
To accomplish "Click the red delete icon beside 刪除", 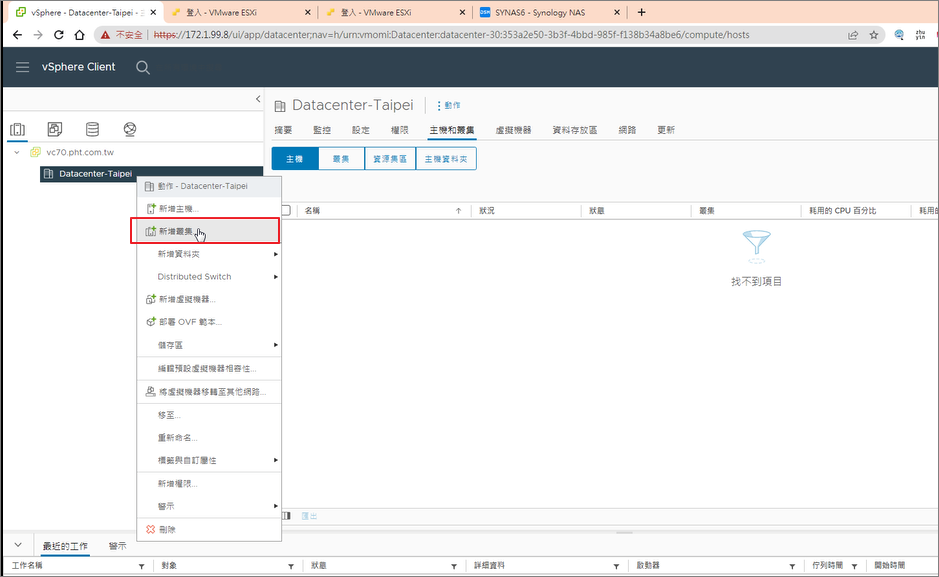I will (150, 530).
